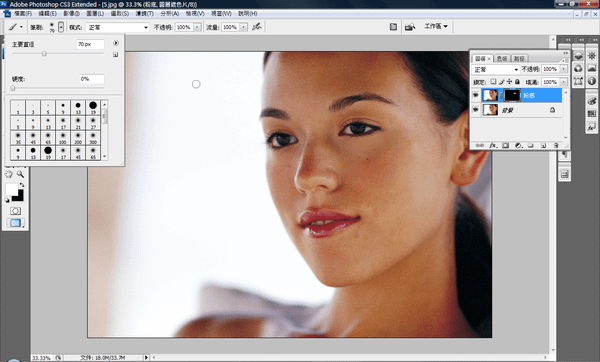600x362 pixels.
Task: Create a new adjustment layer icon
Action: coord(518,145)
